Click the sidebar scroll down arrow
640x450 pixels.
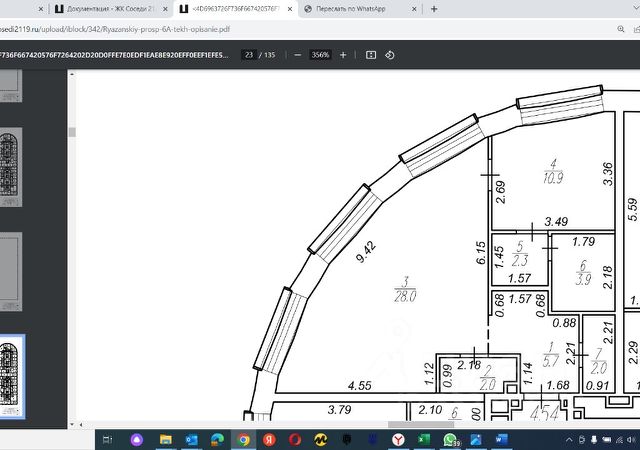72,424
